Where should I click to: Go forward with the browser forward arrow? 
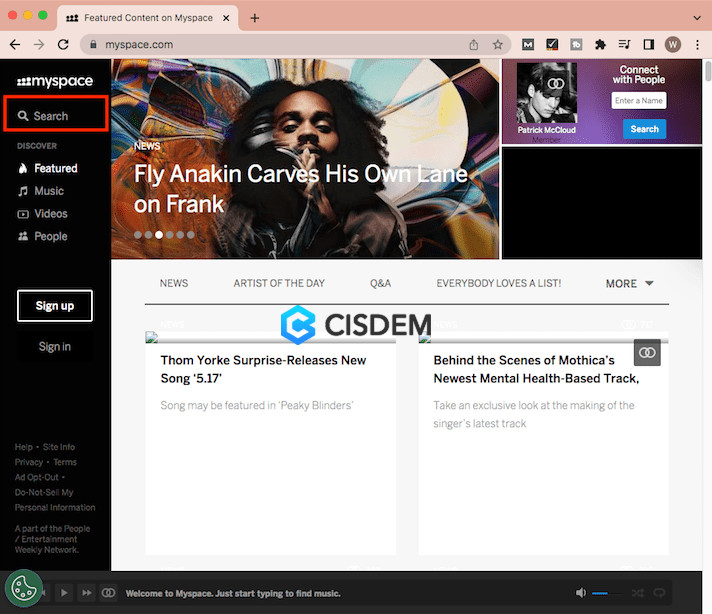point(39,45)
